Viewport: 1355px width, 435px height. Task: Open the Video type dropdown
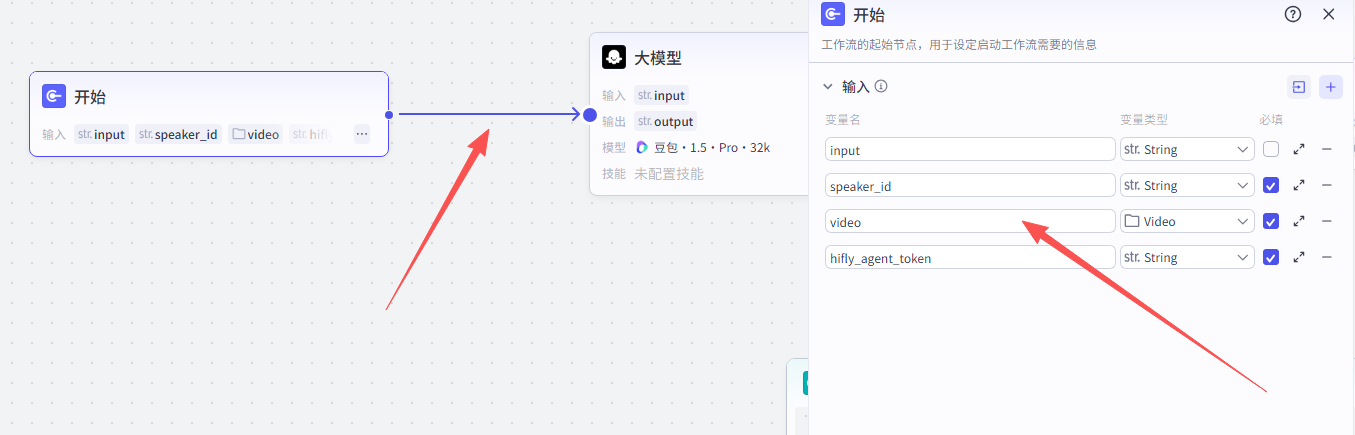[x=1187, y=222]
